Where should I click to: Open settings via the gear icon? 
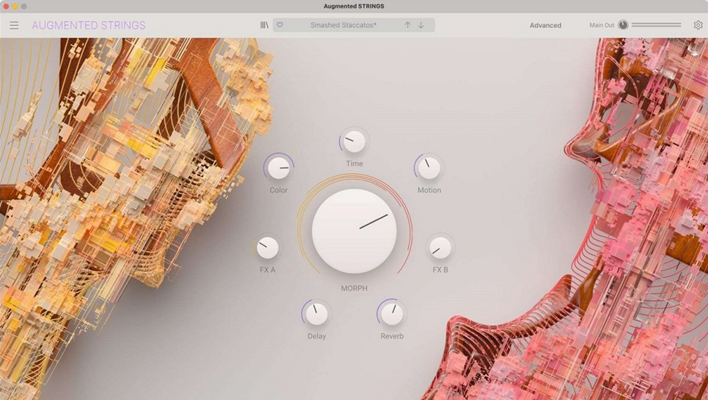pos(698,25)
